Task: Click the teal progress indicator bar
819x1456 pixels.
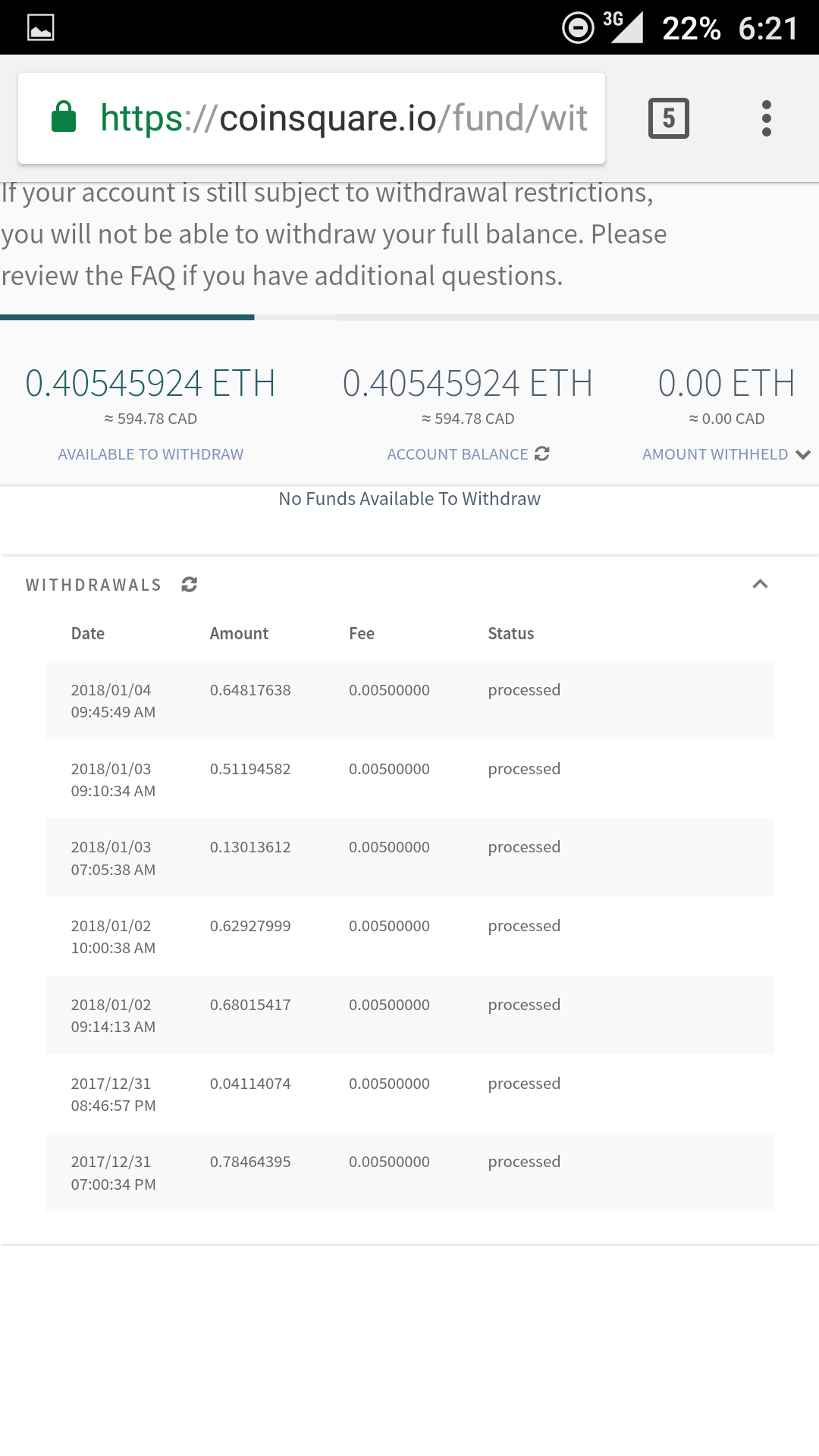Action: pyautogui.click(x=127, y=317)
